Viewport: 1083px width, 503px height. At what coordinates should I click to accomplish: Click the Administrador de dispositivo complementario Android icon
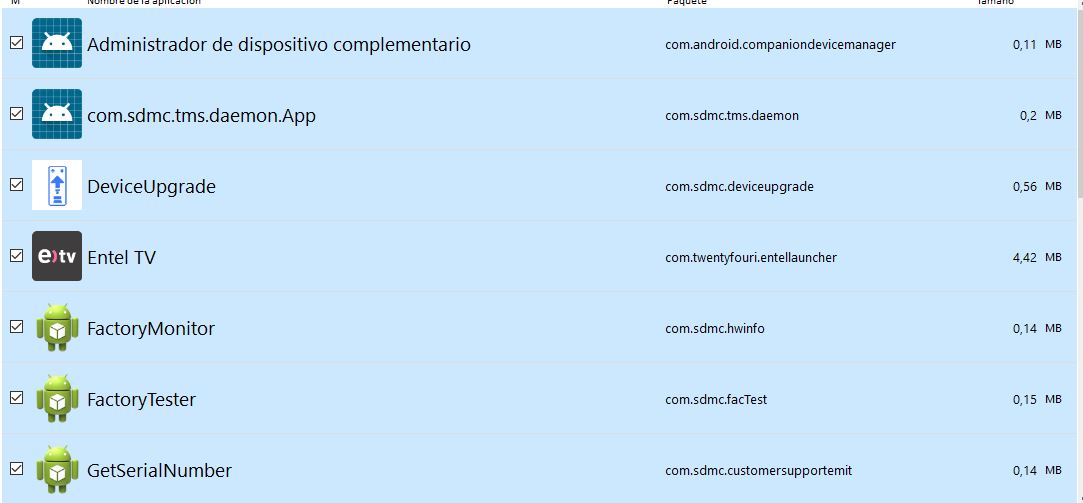[x=57, y=44]
